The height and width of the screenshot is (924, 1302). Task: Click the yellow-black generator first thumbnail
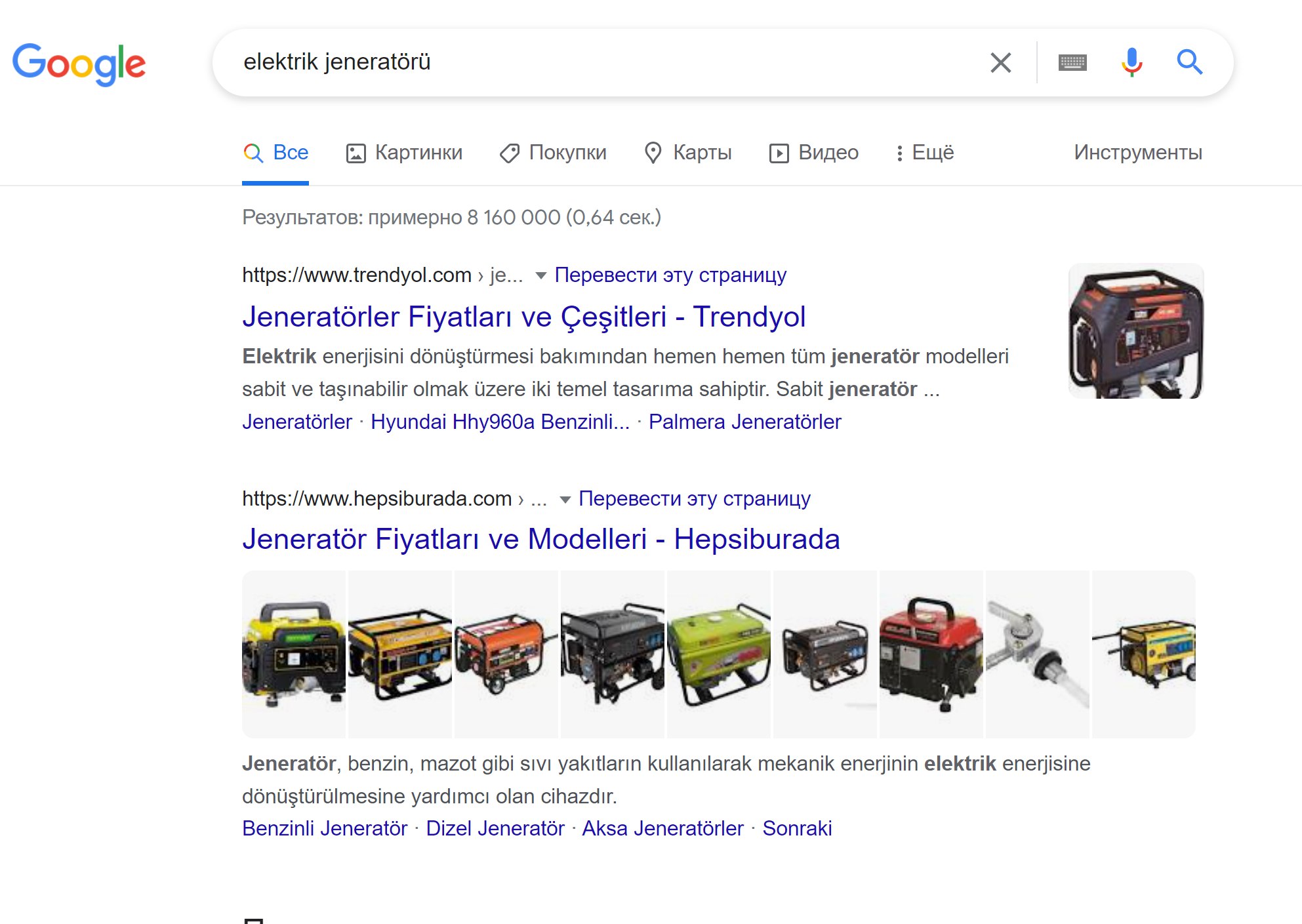coord(294,654)
